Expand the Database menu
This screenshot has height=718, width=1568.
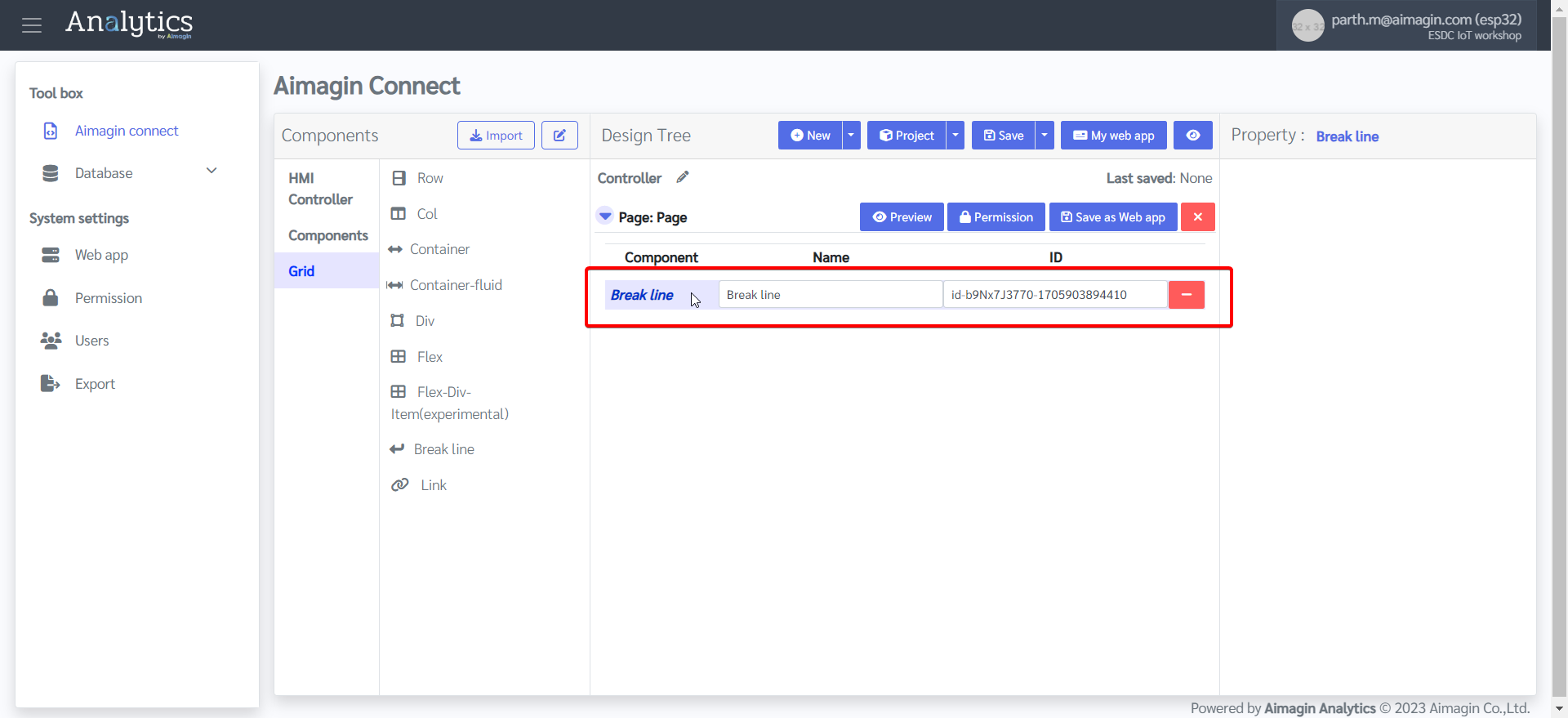click(x=131, y=173)
